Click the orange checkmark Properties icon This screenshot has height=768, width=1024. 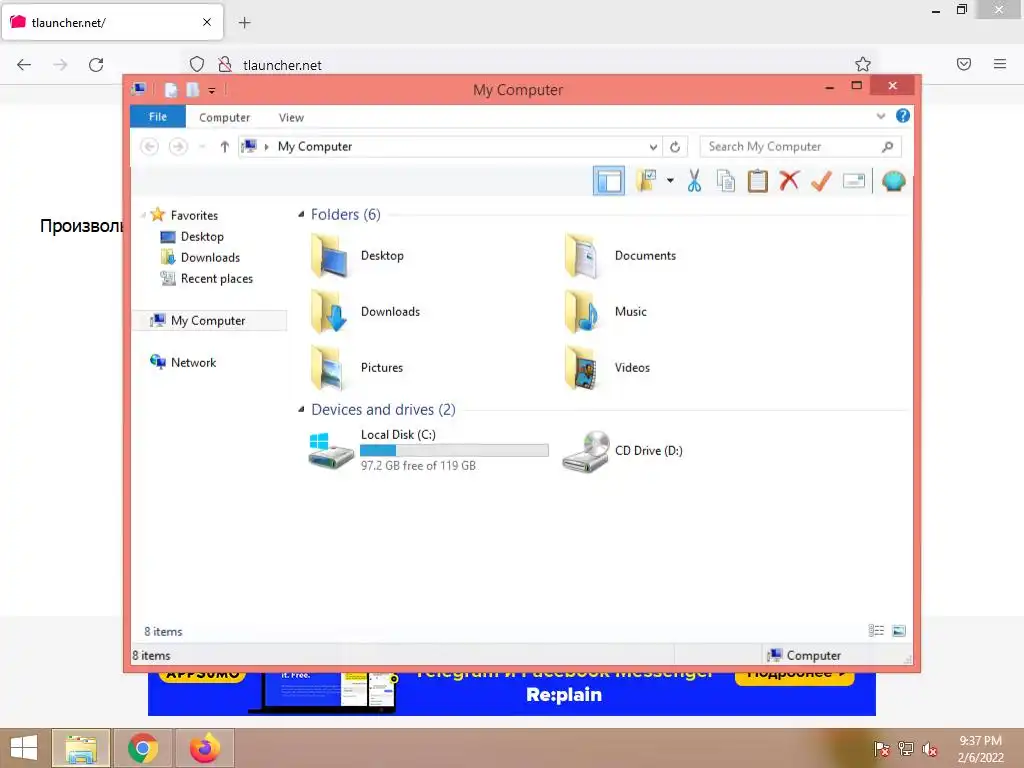tap(821, 181)
